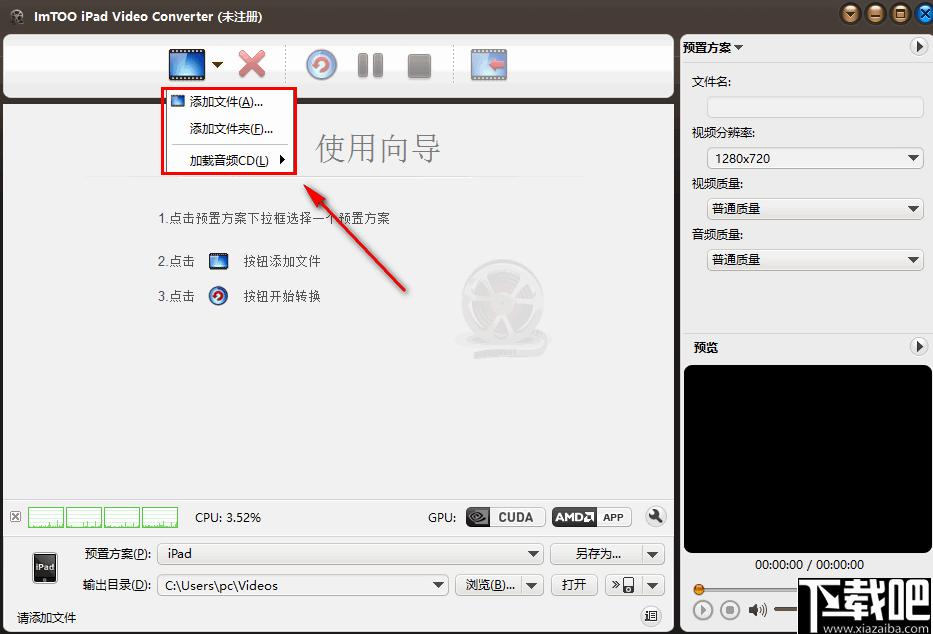Click the 打开 button
The width and height of the screenshot is (933, 634).
tap(574, 585)
